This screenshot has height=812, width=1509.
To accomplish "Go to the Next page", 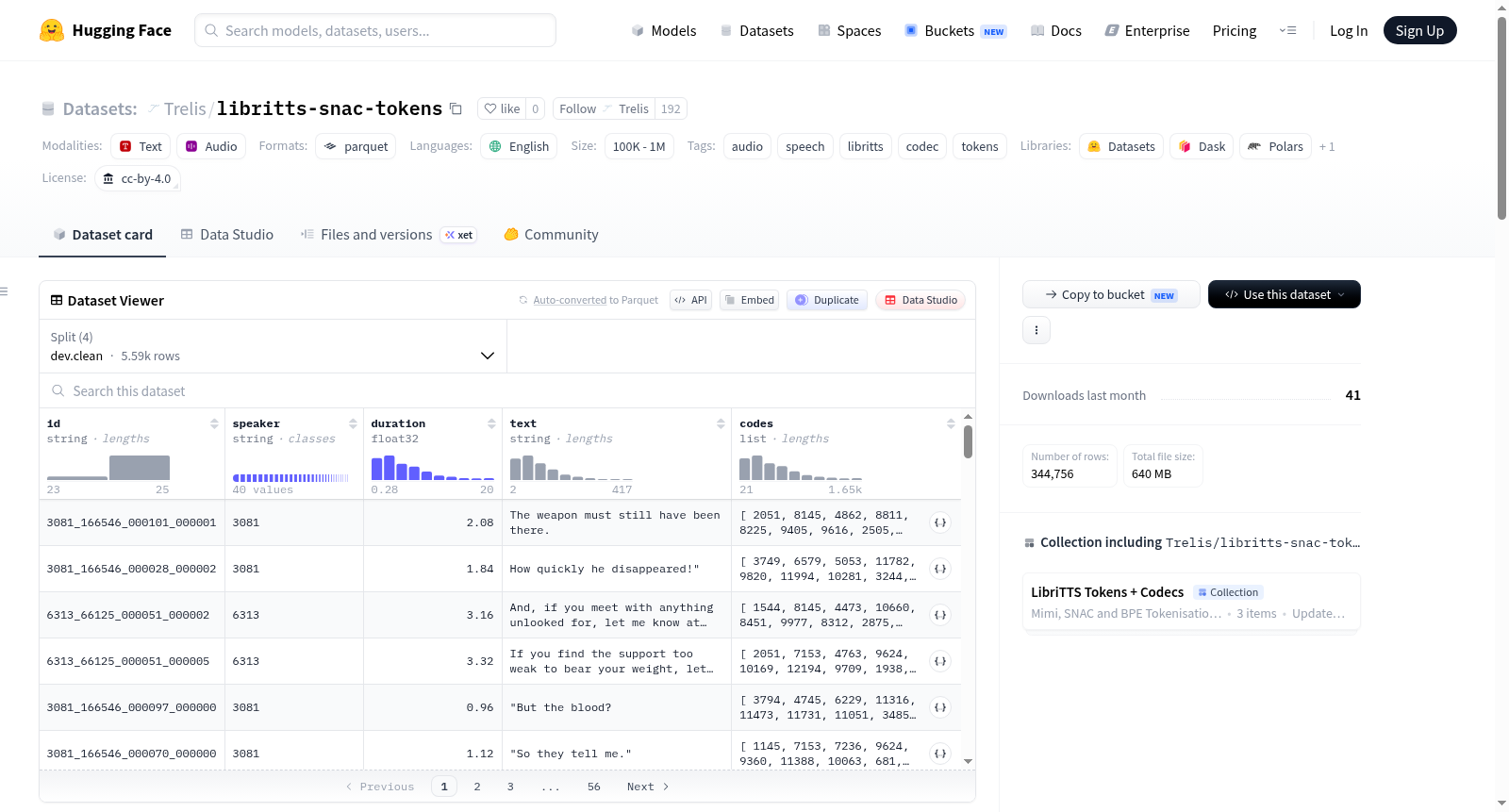I will click(648, 787).
